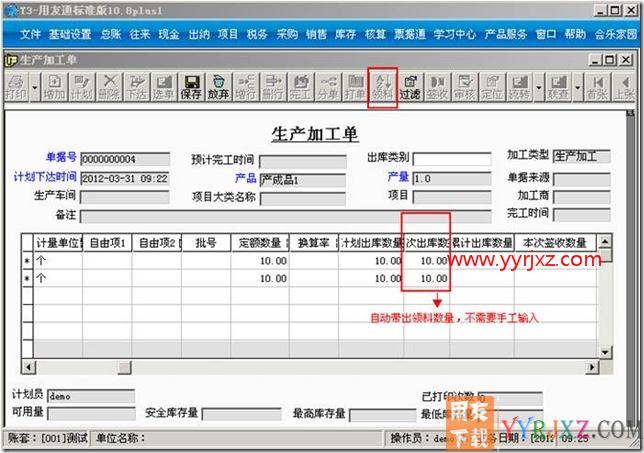Click the 定额数量 column header
The image size is (644, 453).
point(260,243)
